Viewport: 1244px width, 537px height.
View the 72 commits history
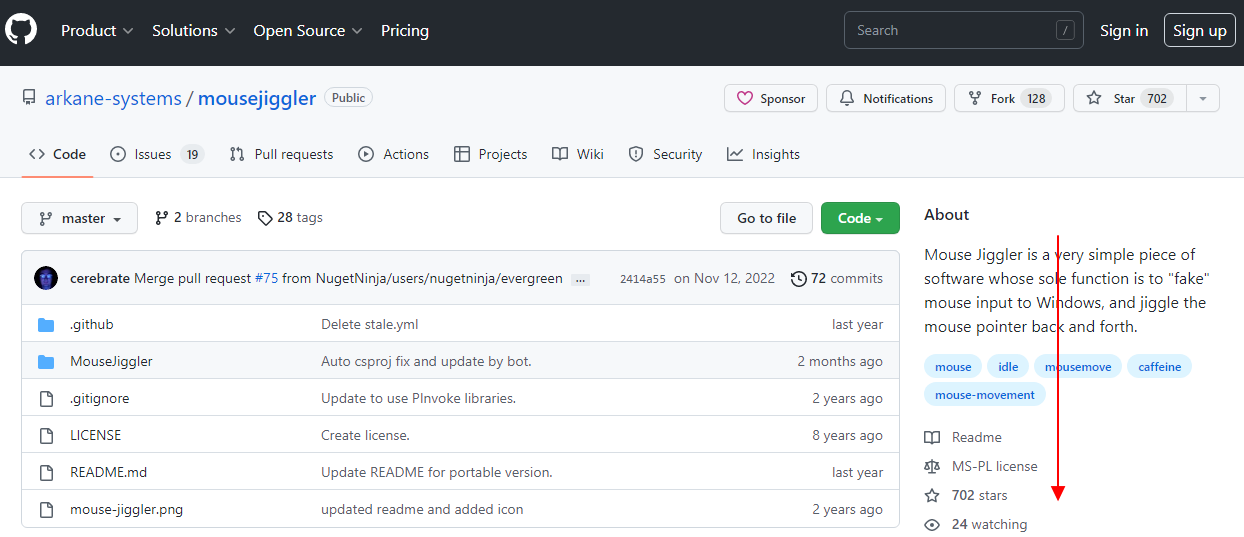(x=837, y=278)
